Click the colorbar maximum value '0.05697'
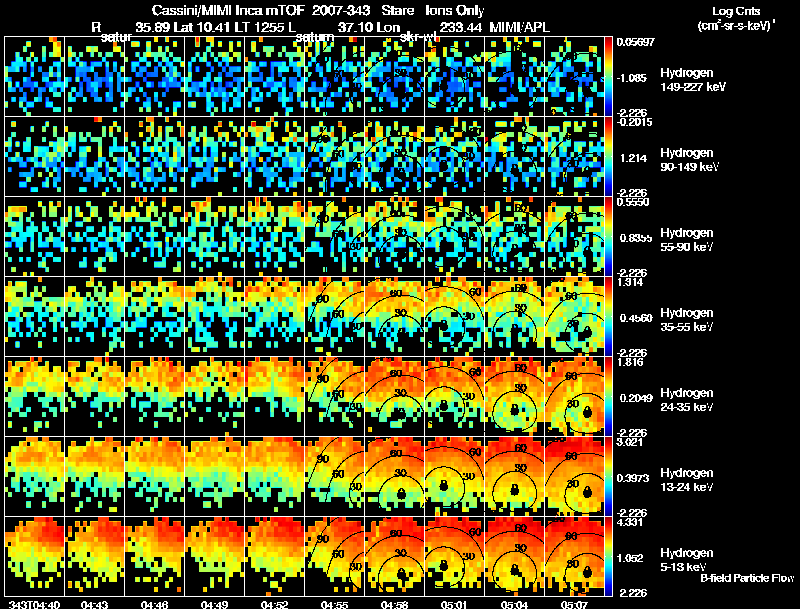Viewport: 800px width, 609px height. click(635, 42)
